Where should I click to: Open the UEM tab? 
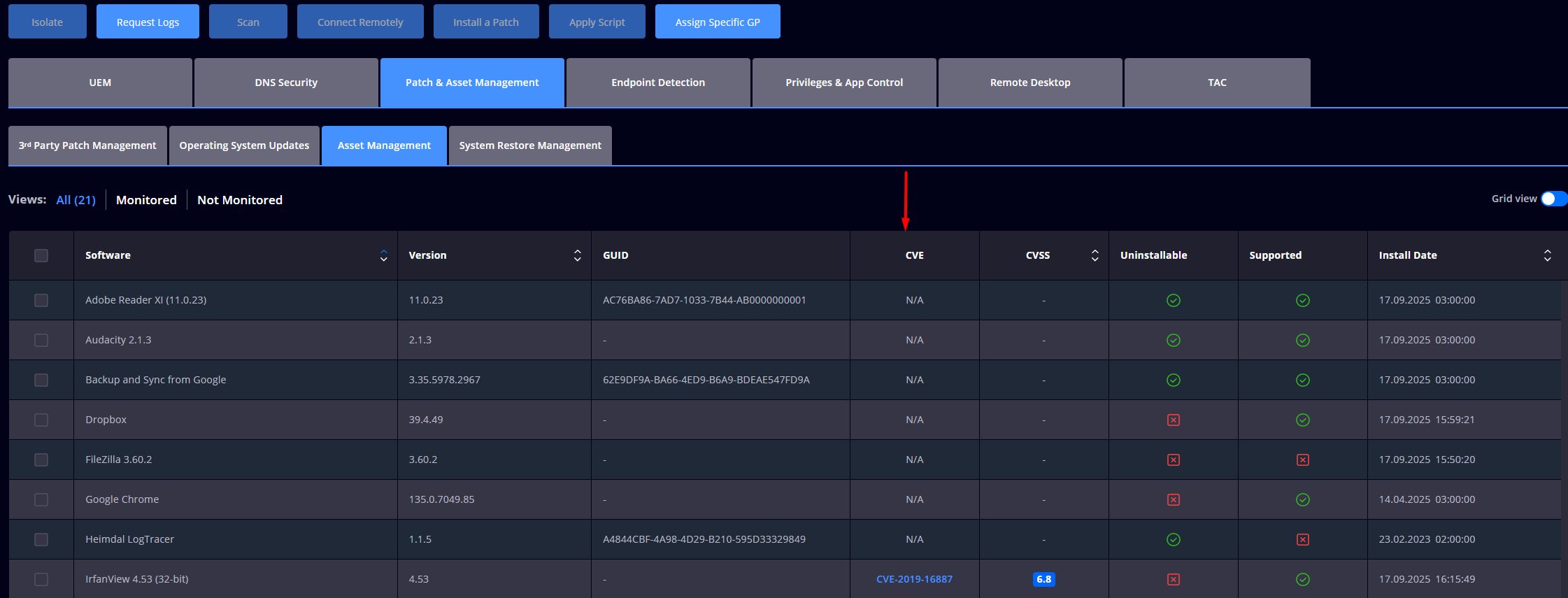pos(100,83)
